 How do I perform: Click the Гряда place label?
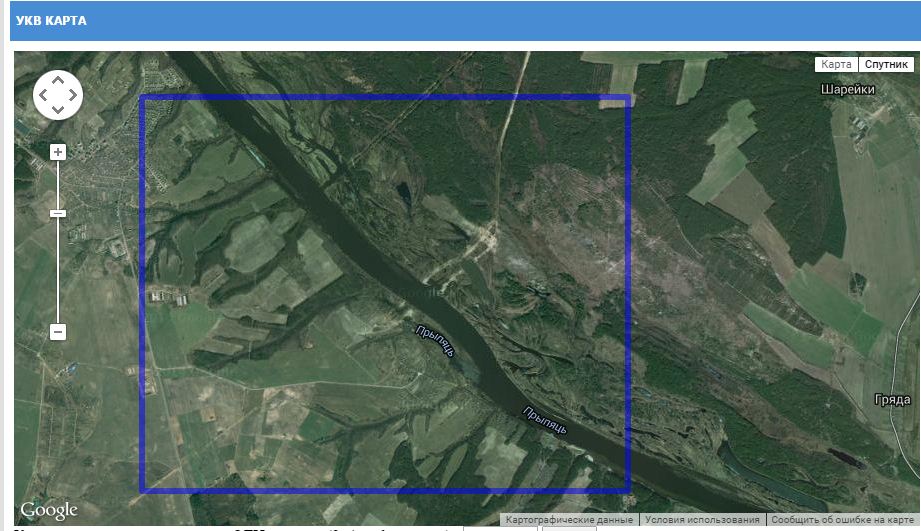(890, 398)
